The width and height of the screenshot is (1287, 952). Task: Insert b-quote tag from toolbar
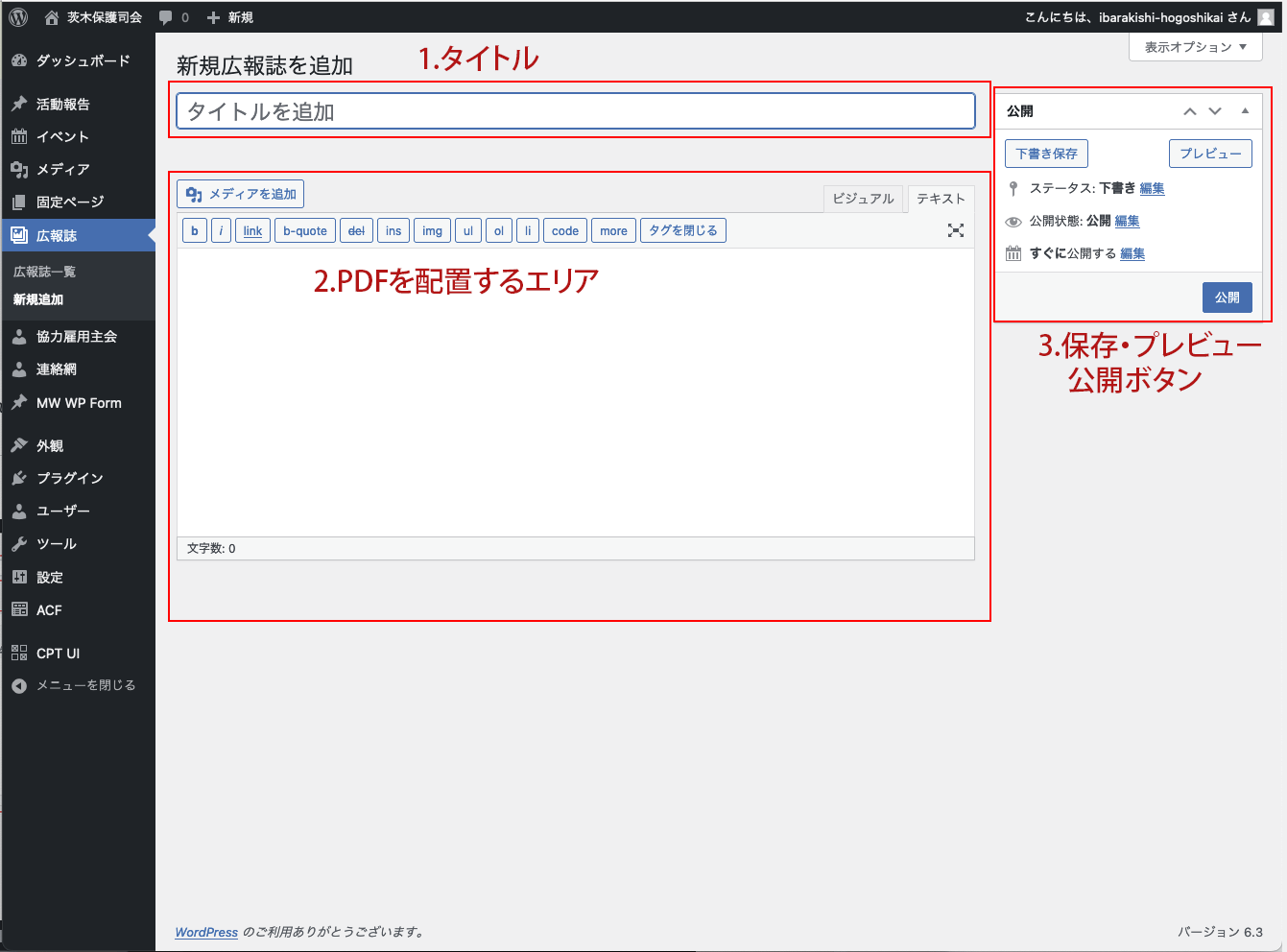click(304, 231)
